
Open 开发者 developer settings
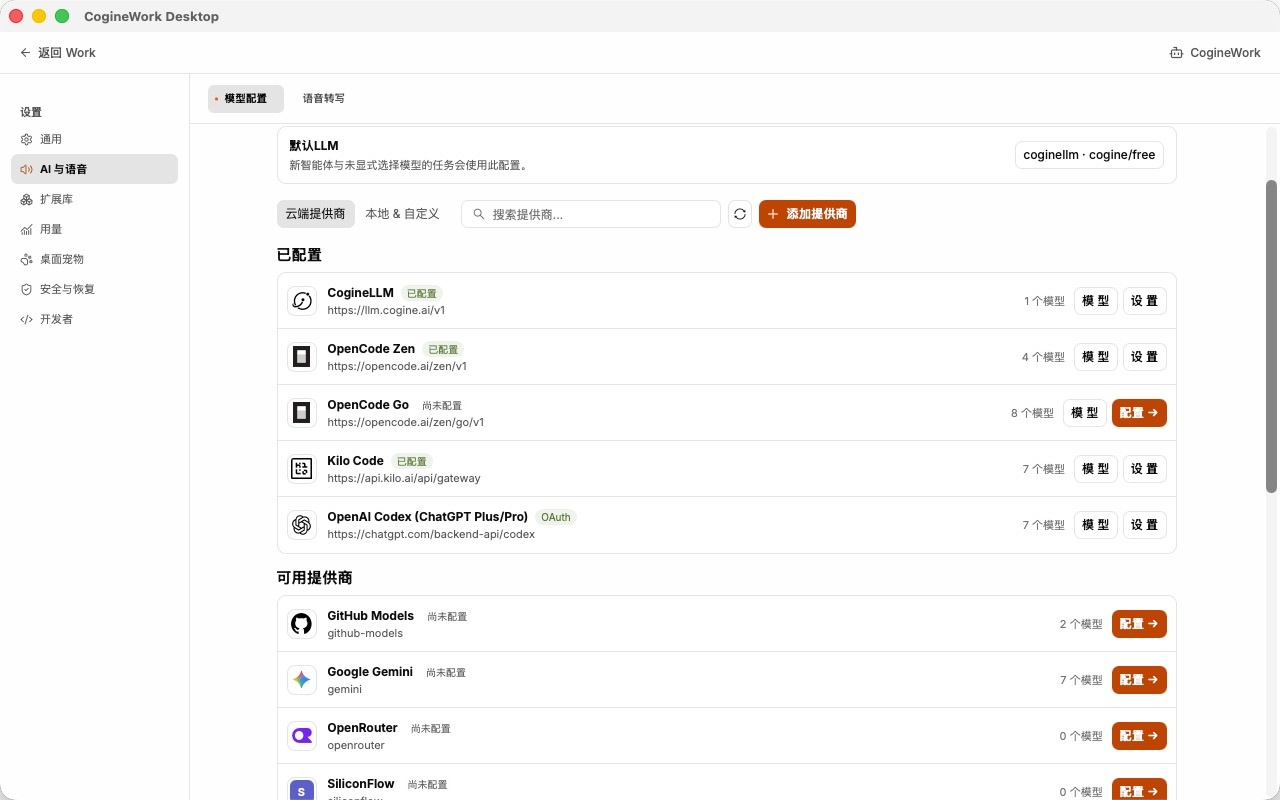click(x=94, y=319)
